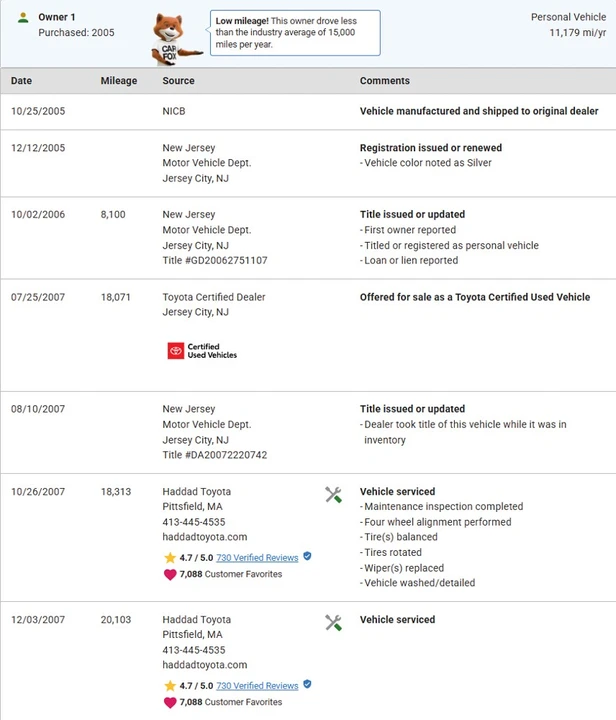Viewport: 616px width, 720px height.
Task: Click the pink heart icon in 12/03/2007 row
Action: pos(170,703)
